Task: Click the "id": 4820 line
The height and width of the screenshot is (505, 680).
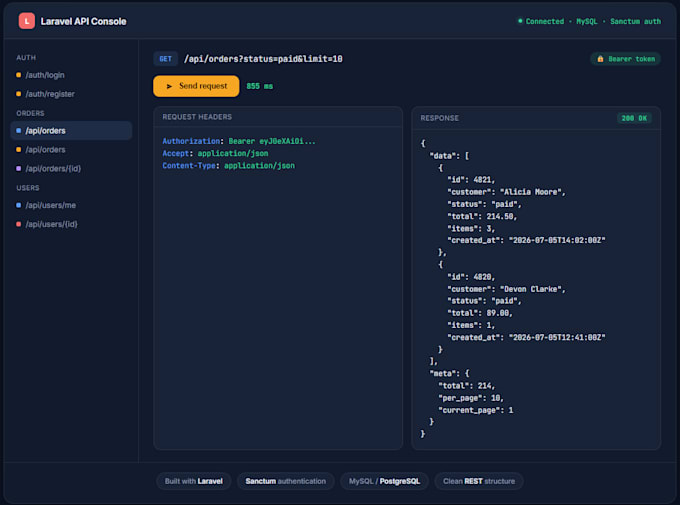Action: pyautogui.click(x=471, y=277)
